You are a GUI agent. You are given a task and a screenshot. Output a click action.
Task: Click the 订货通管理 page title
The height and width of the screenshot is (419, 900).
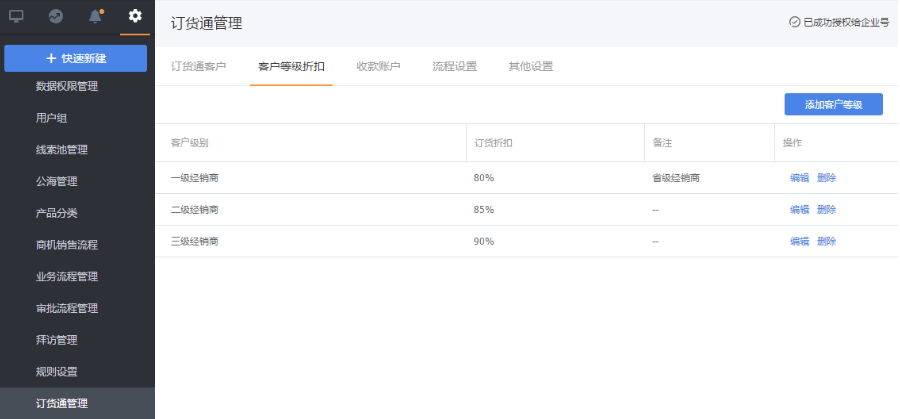pos(207,23)
